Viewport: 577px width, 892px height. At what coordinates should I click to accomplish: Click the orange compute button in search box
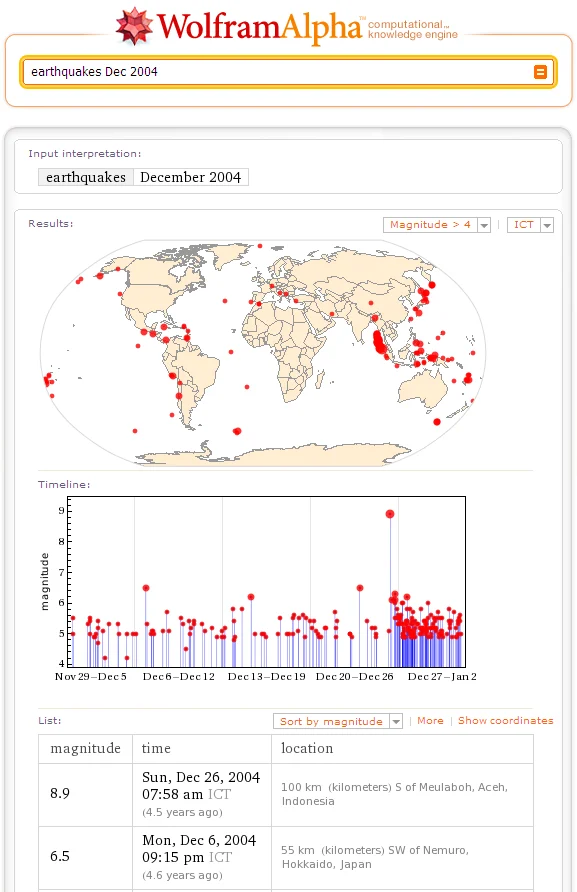[x=540, y=72]
